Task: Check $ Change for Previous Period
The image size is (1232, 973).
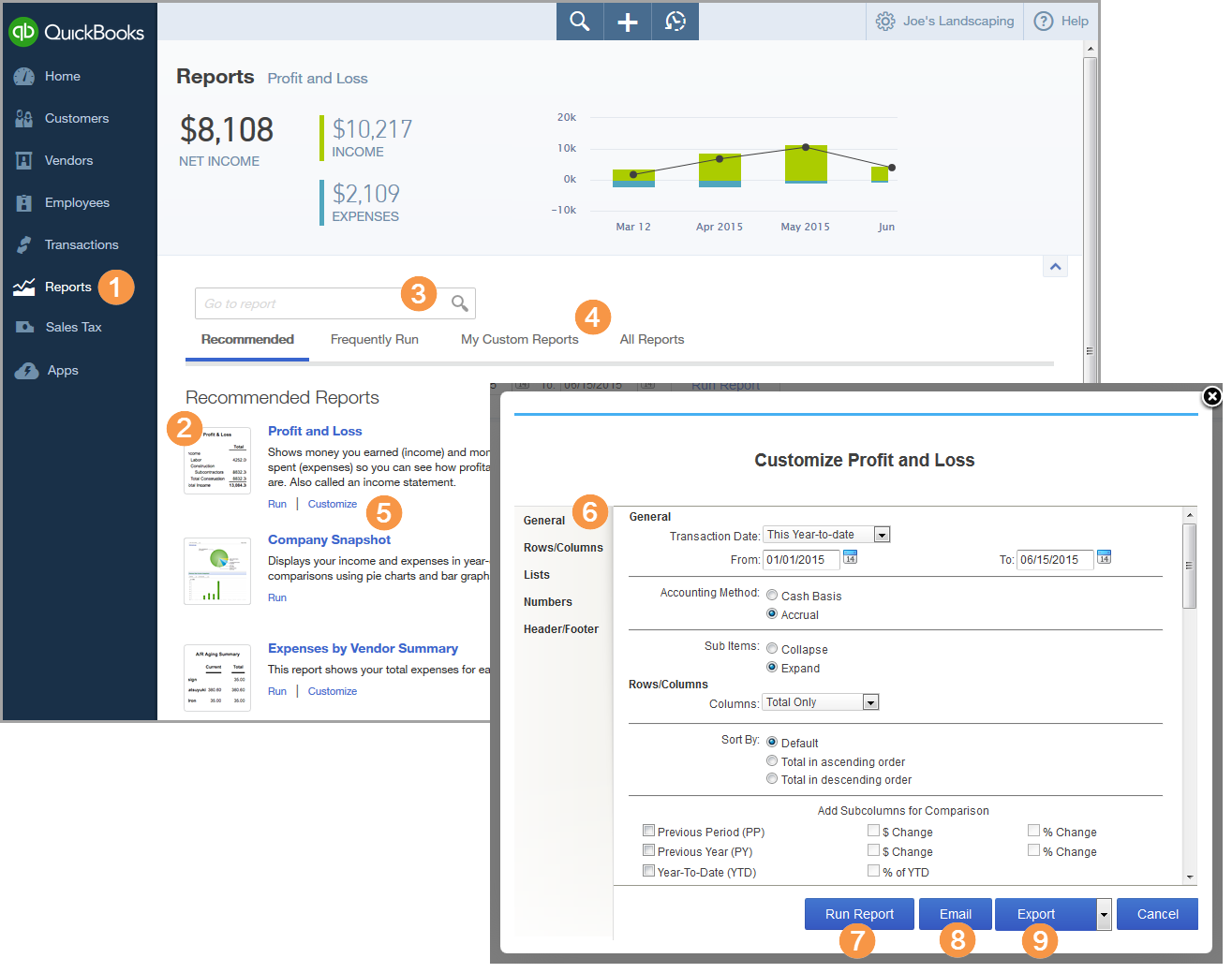Action: (x=873, y=831)
